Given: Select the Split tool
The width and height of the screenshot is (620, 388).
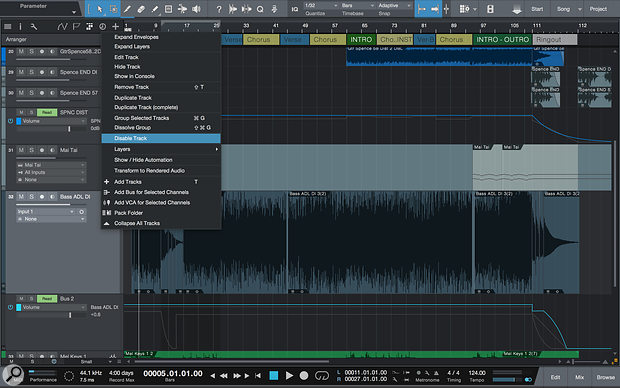Looking at the screenshot, I should pos(127,9).
